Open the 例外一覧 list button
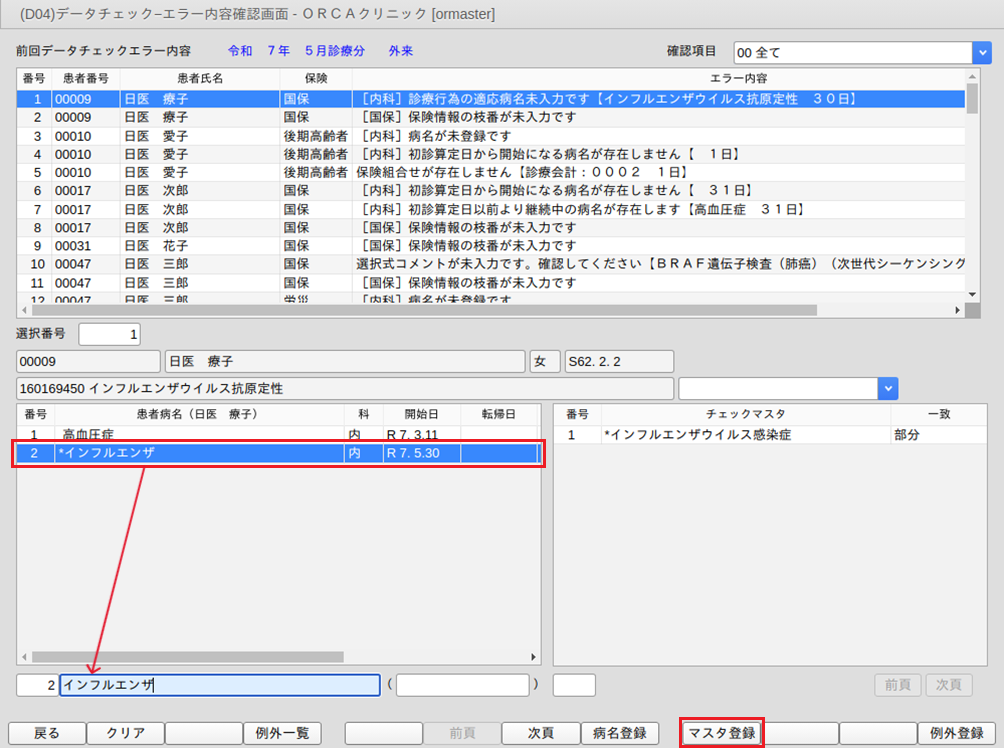 (281, 733)
